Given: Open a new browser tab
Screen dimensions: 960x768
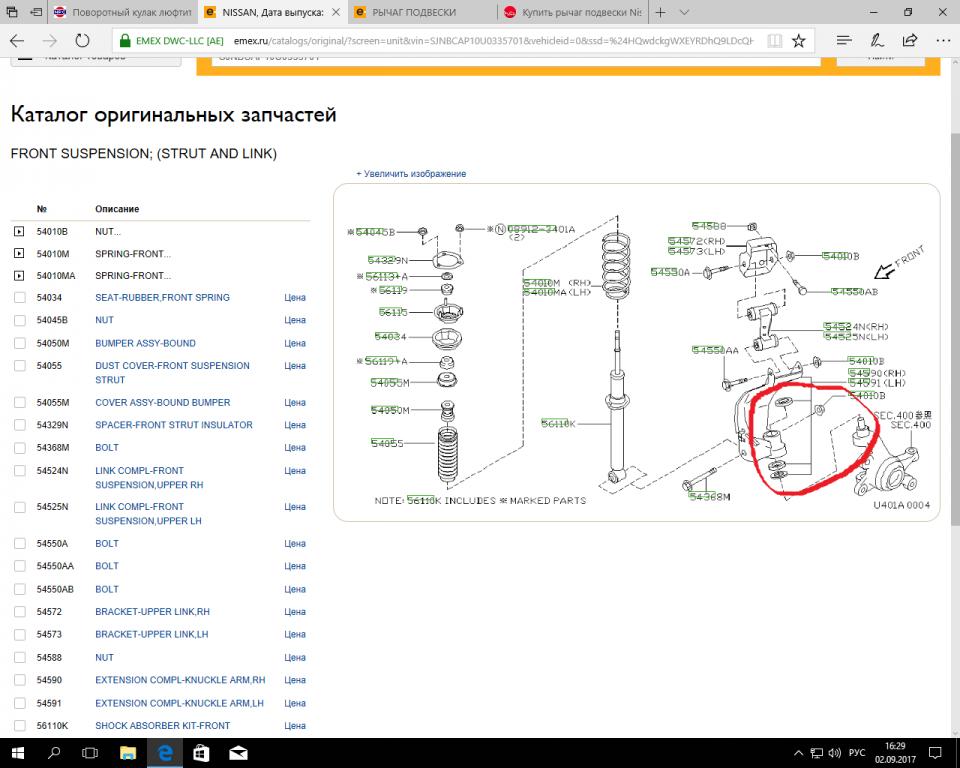Looking at the screenshot, I should coord(661,12).
